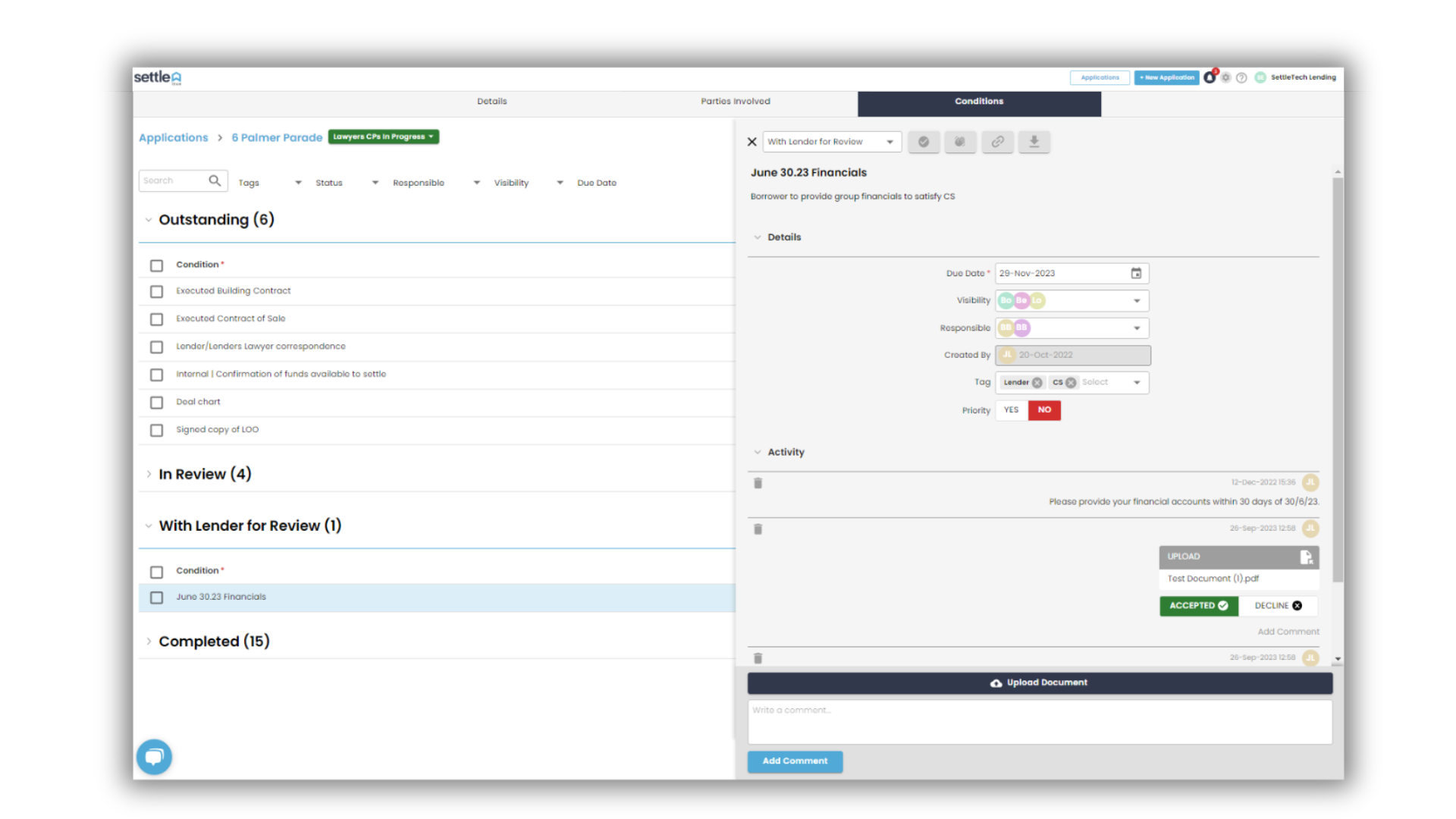Switch to the Parties Involved tab
The width and height of the screenshot is (1456, 819).
[735, 101]
